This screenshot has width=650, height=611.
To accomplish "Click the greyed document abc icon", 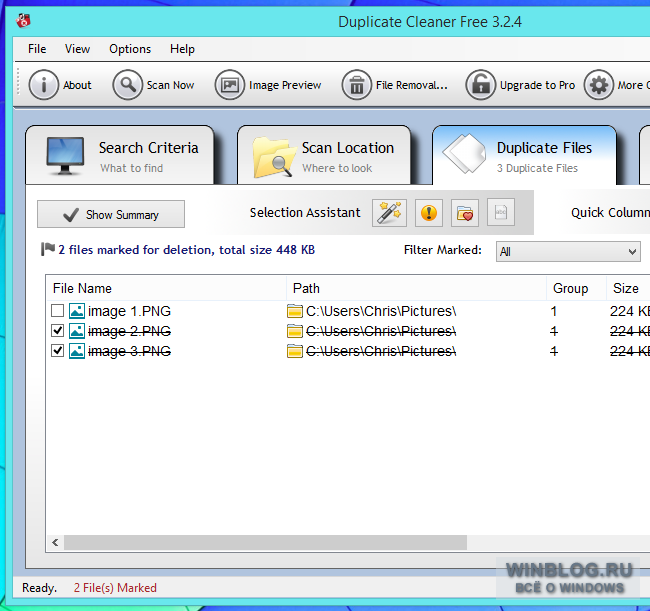I will point(501,213).
